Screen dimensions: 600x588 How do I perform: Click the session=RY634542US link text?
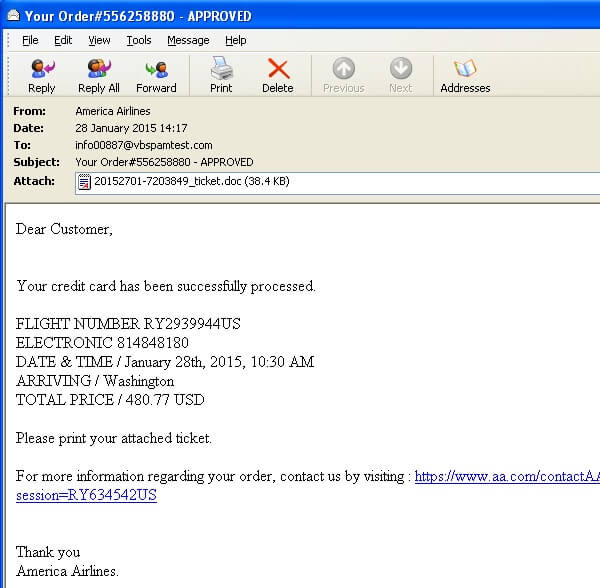click(86, 495)
